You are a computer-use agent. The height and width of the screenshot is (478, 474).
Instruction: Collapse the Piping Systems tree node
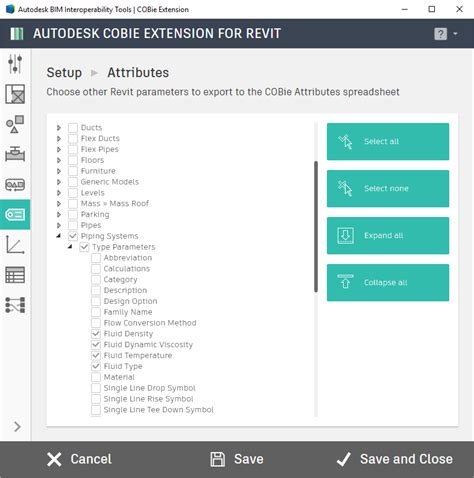[x=59, y=236]
